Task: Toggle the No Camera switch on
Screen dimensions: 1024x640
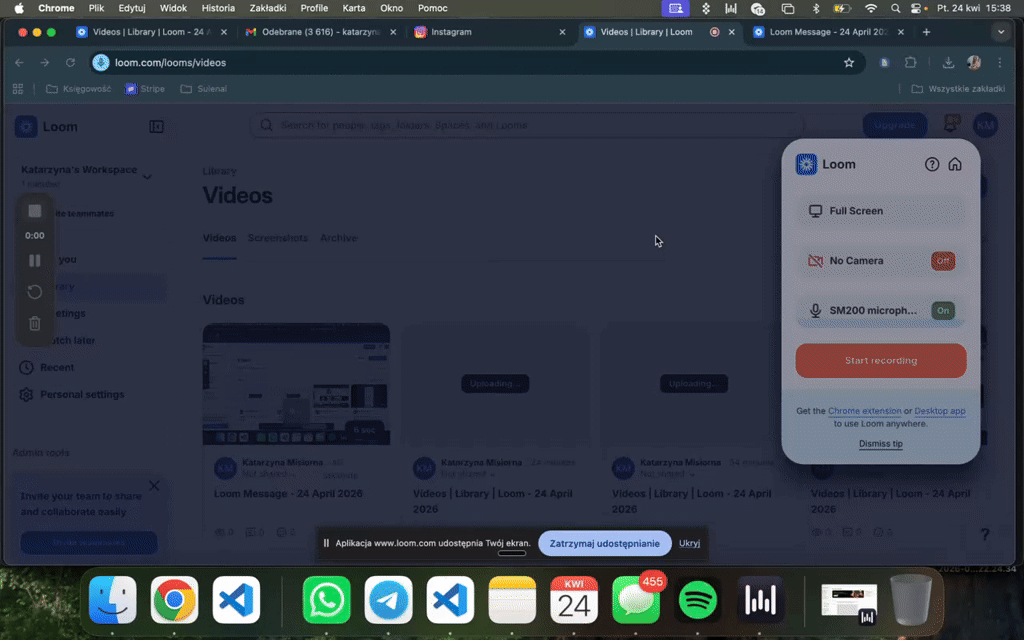Action: 943,261
